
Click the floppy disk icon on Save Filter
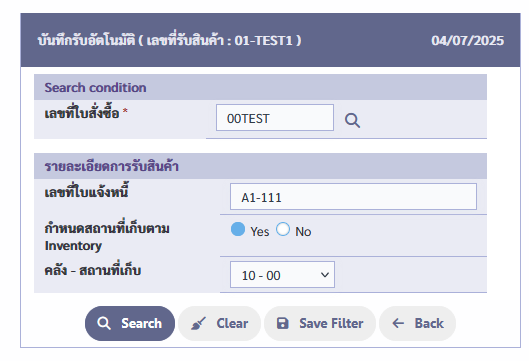click(282, 323)
